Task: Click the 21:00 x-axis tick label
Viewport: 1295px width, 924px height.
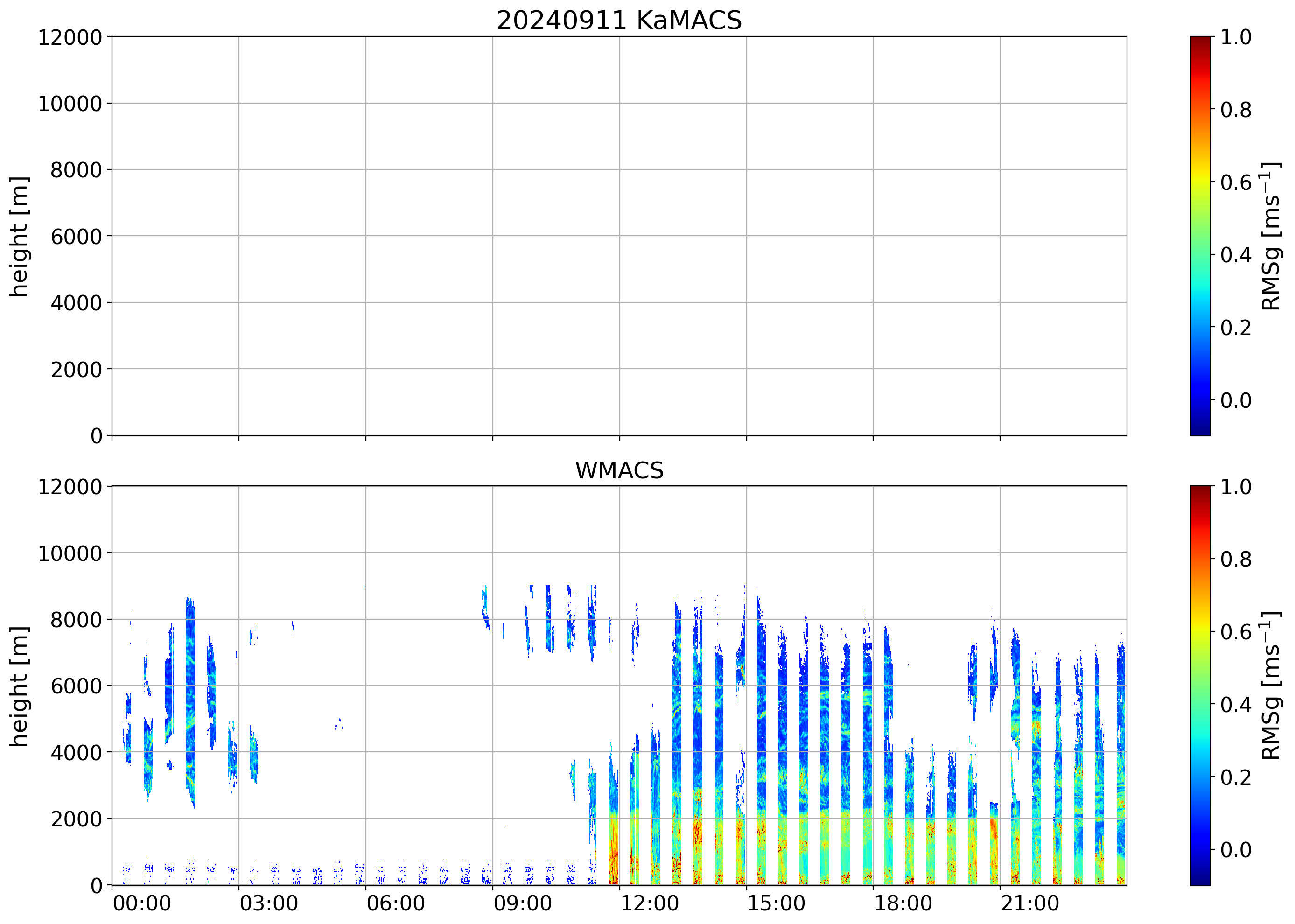Action: tap(1030, 903)
